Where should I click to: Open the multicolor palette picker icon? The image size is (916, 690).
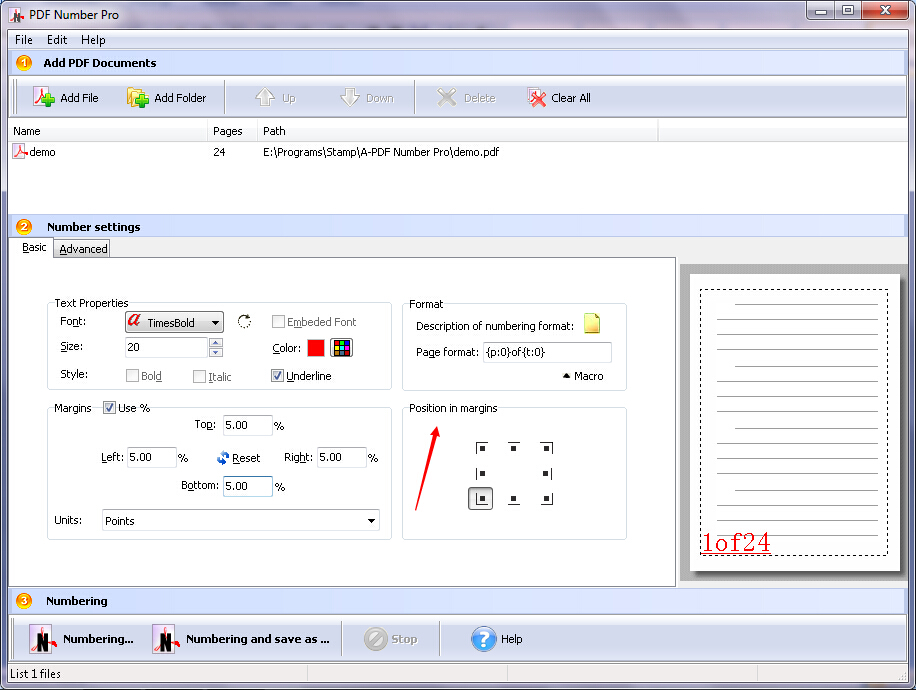pos(342,348)
